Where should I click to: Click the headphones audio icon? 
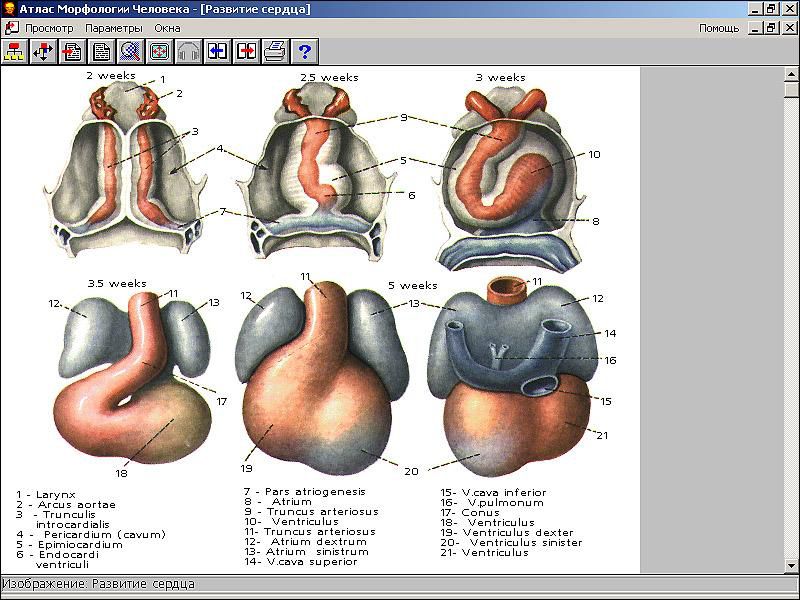click(x=188, y=51)
